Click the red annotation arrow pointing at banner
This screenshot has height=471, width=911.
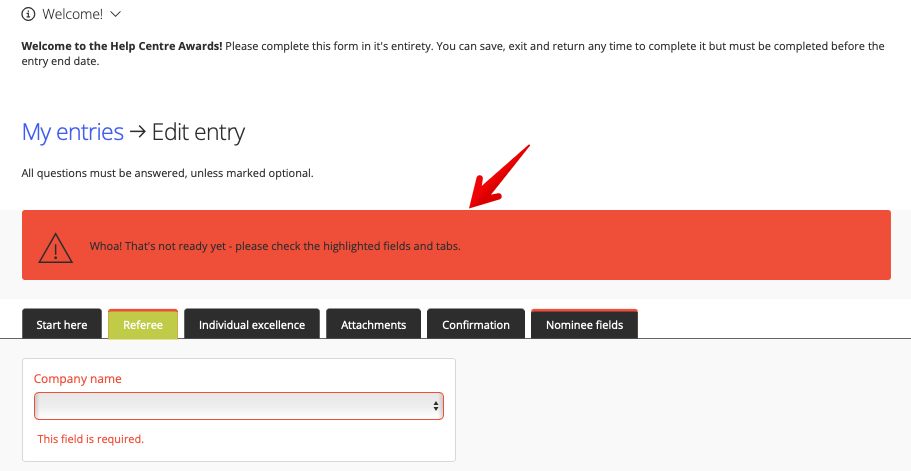coord(499,177)
